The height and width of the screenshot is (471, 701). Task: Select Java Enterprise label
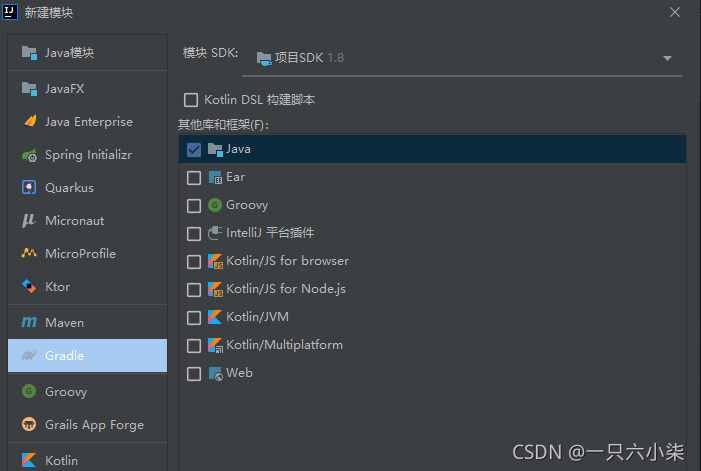[89, 122]
